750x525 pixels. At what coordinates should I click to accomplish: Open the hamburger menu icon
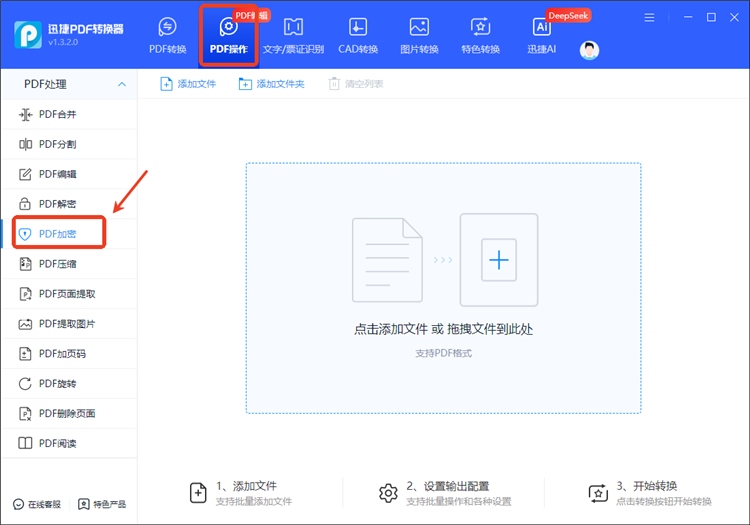tap(649, 18)
